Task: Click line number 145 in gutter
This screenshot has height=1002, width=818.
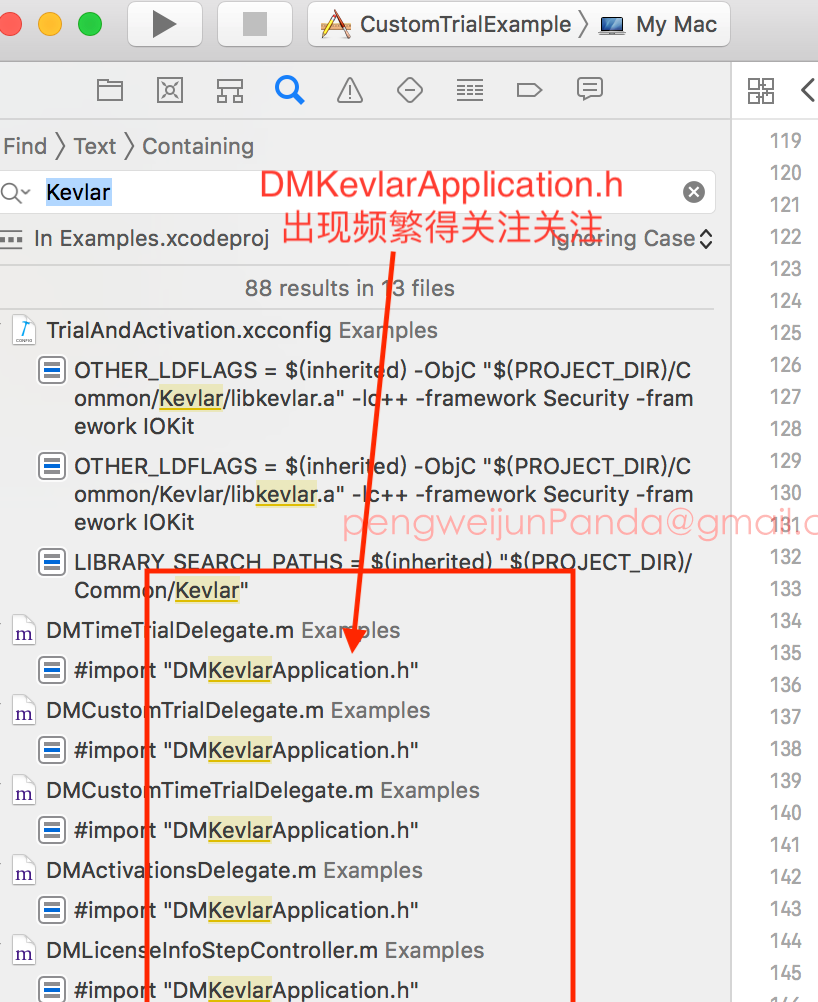Action: point(785,973)
